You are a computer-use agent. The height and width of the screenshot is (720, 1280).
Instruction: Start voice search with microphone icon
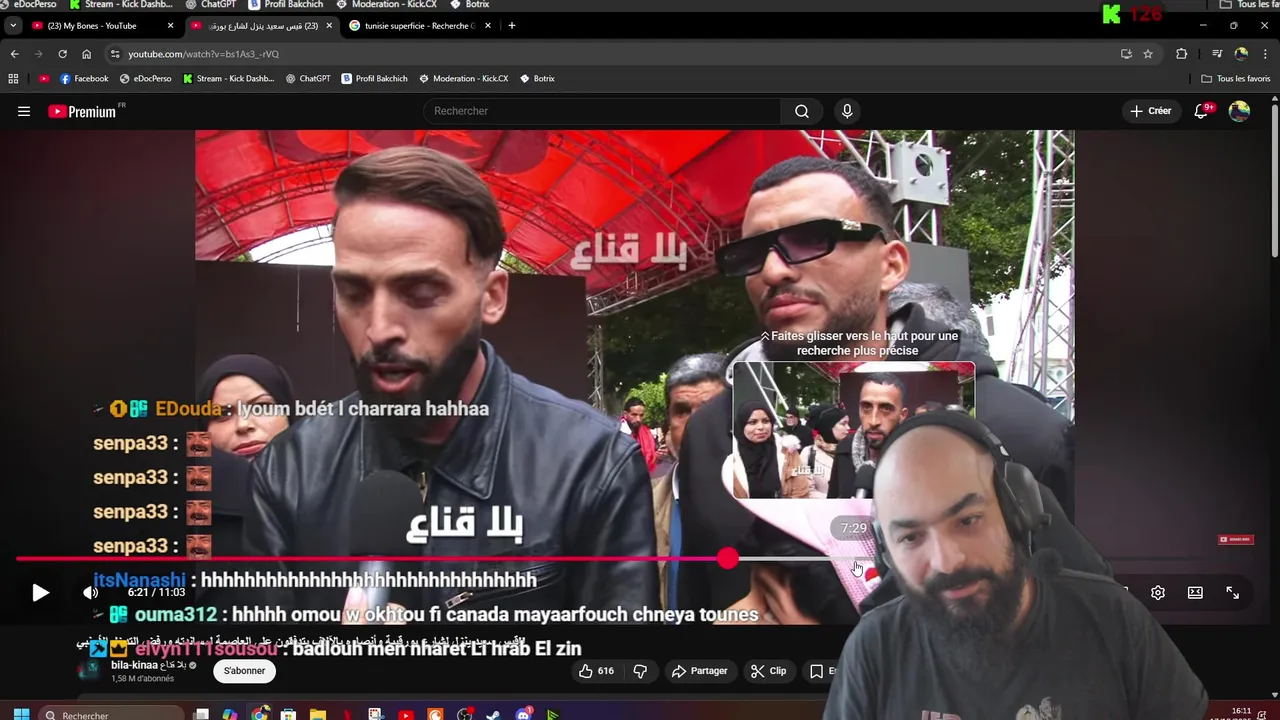pos(847,111)
